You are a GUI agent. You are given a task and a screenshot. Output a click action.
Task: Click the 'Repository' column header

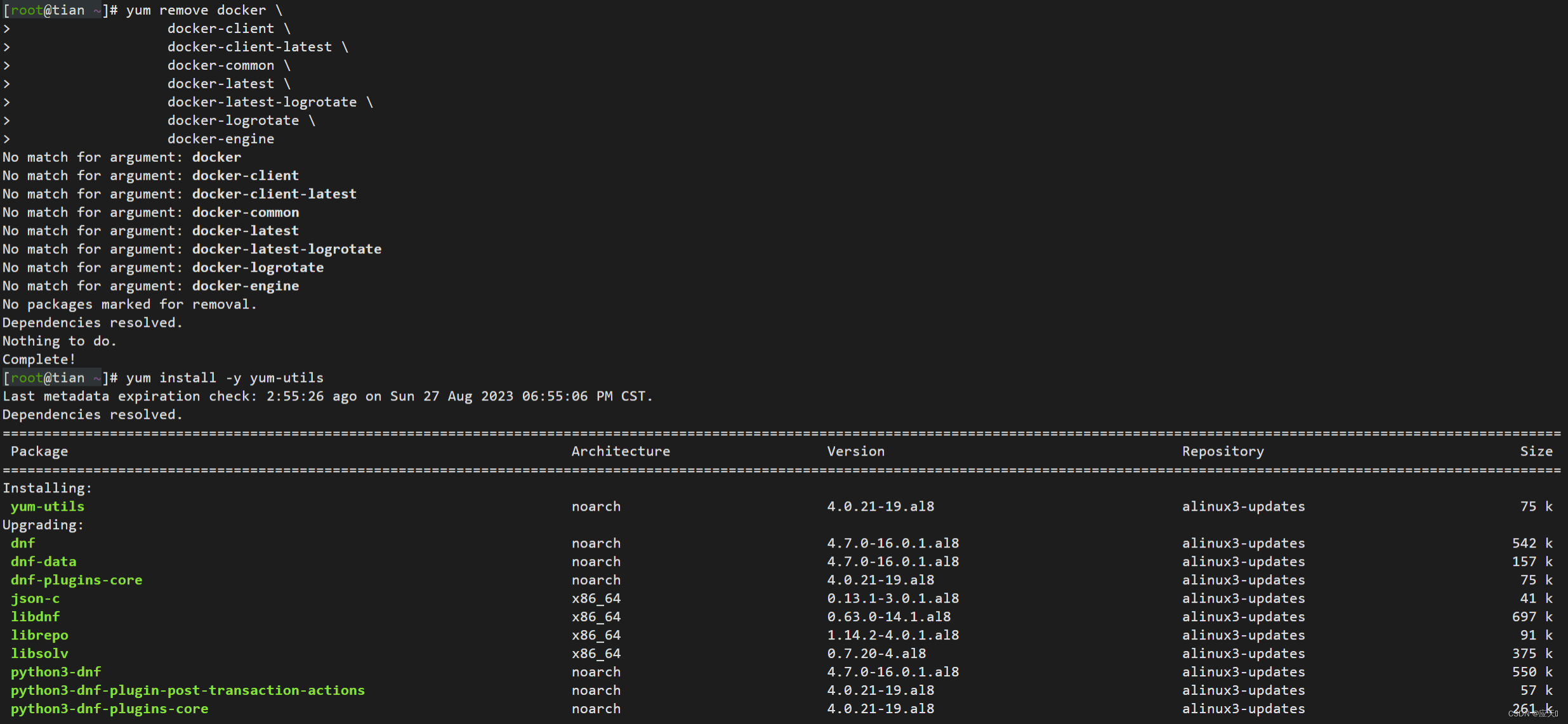[1223, 452]
